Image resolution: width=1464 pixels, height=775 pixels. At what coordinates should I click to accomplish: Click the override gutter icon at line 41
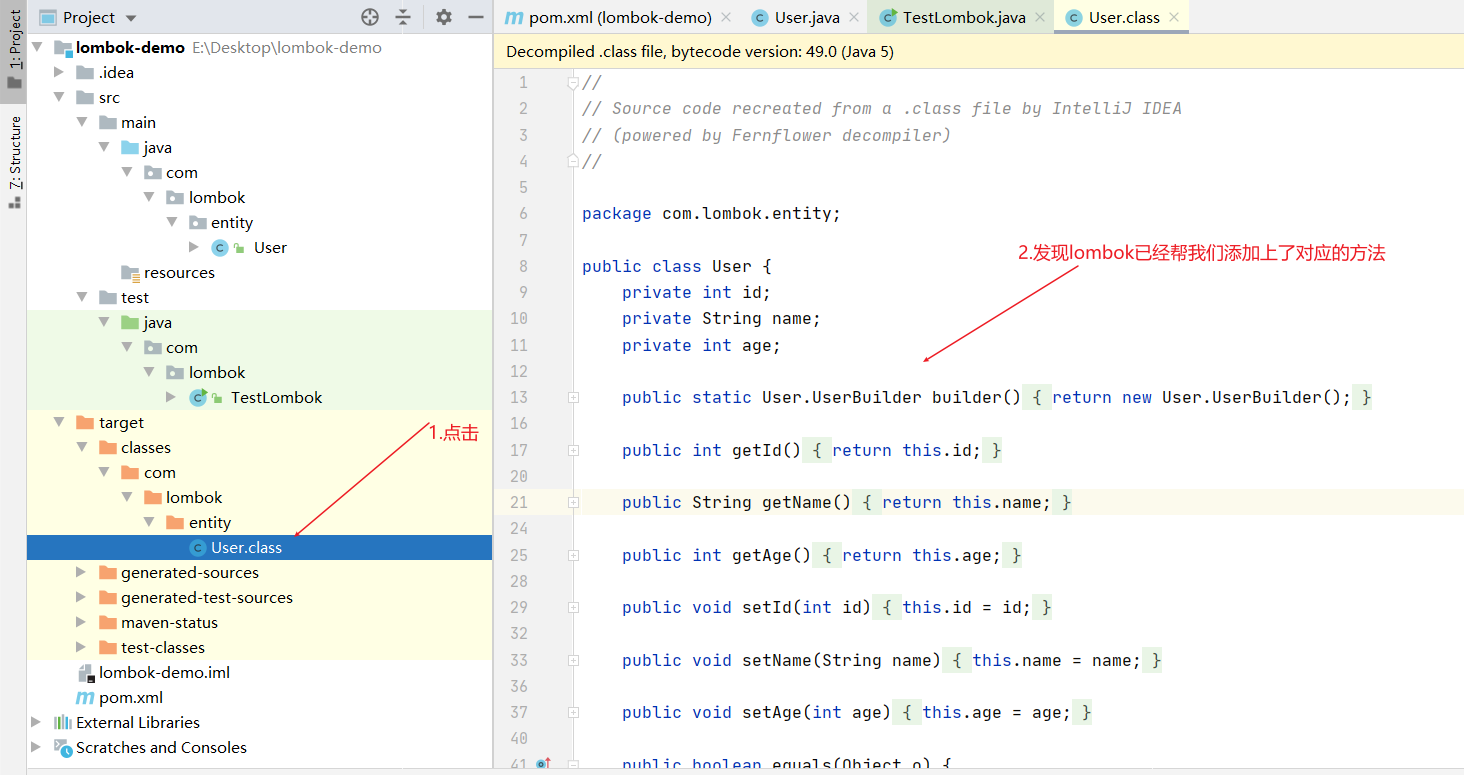point(543,764)
